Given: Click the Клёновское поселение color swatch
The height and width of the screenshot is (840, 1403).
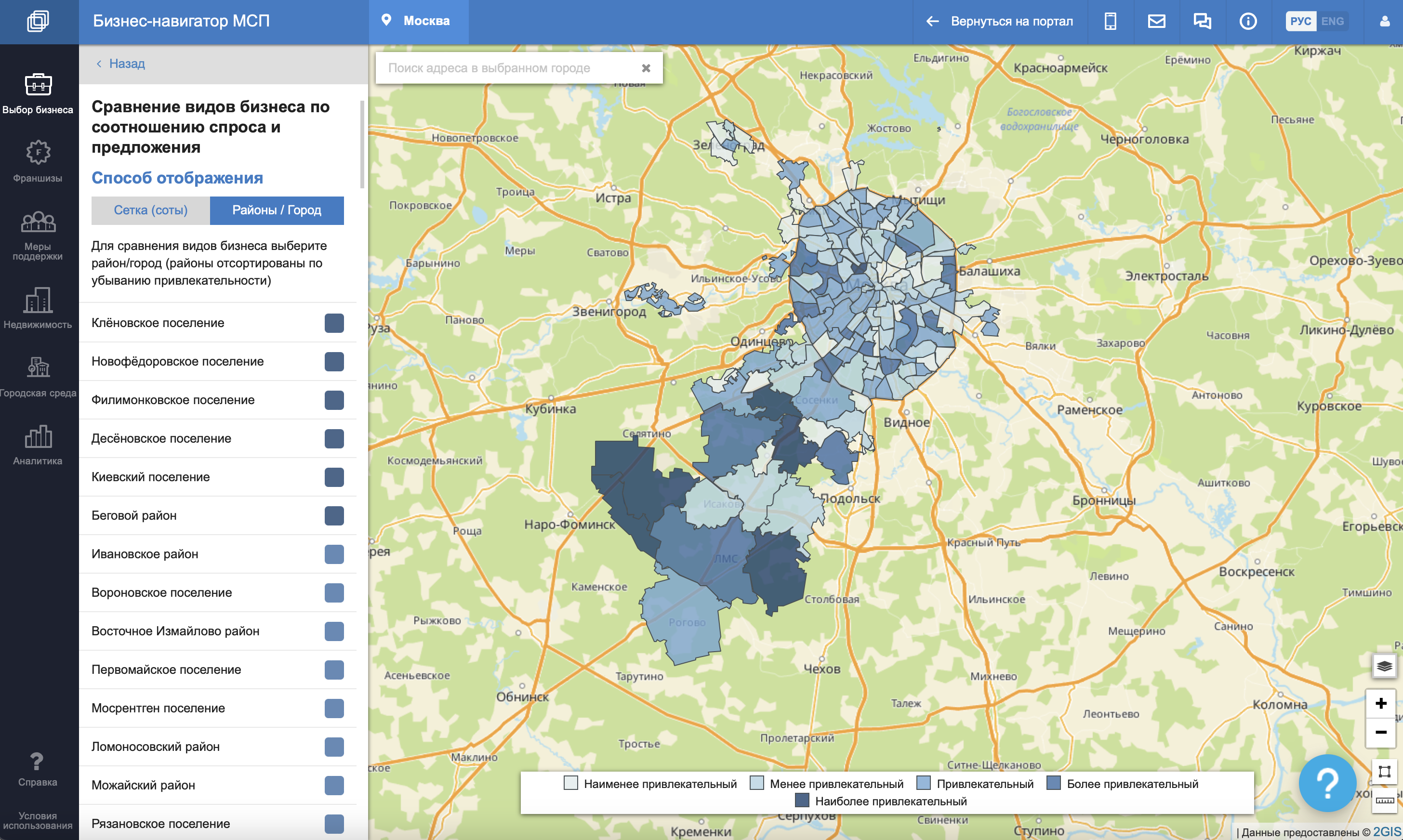Looking at the screenshot, I should pos(334,323).
